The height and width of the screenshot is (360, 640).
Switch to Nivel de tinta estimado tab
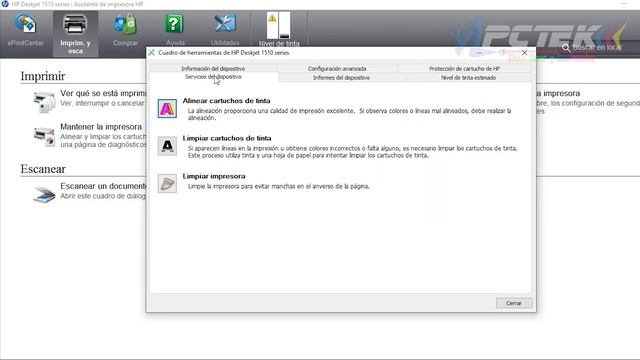(x=468, y=78)
